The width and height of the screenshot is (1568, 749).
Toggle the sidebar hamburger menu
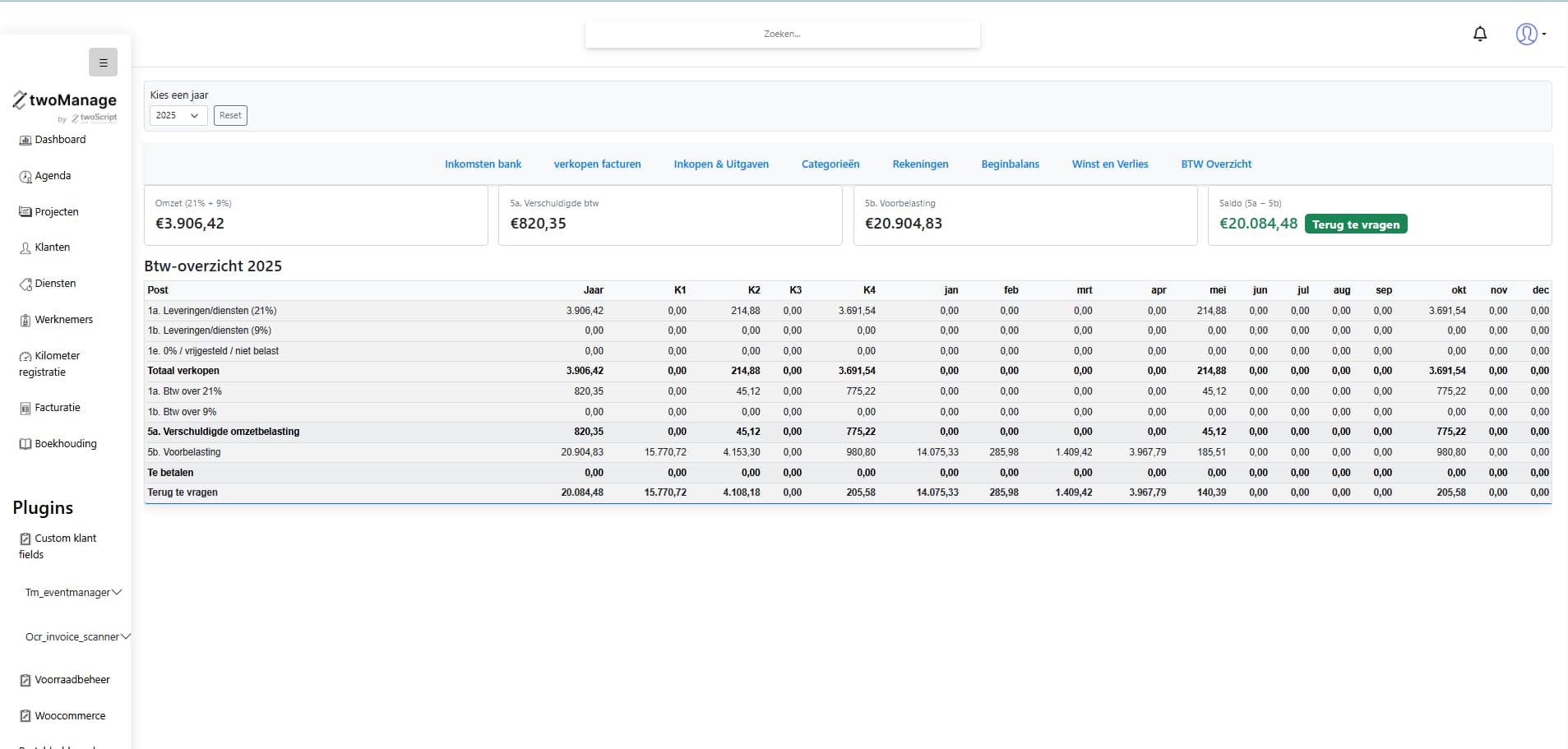[x=103, y=62]
